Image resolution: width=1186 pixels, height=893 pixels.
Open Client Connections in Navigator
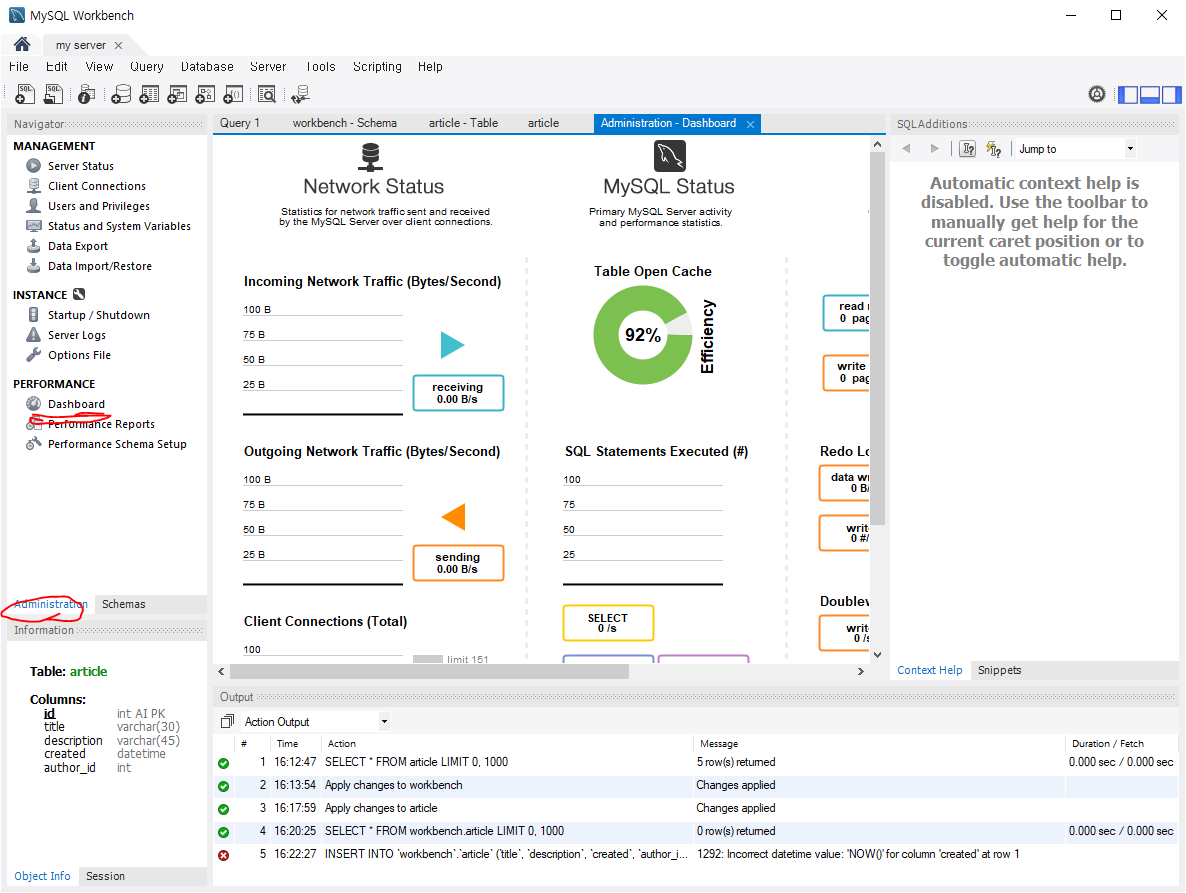pyautogui.click(x=97, y=186)
